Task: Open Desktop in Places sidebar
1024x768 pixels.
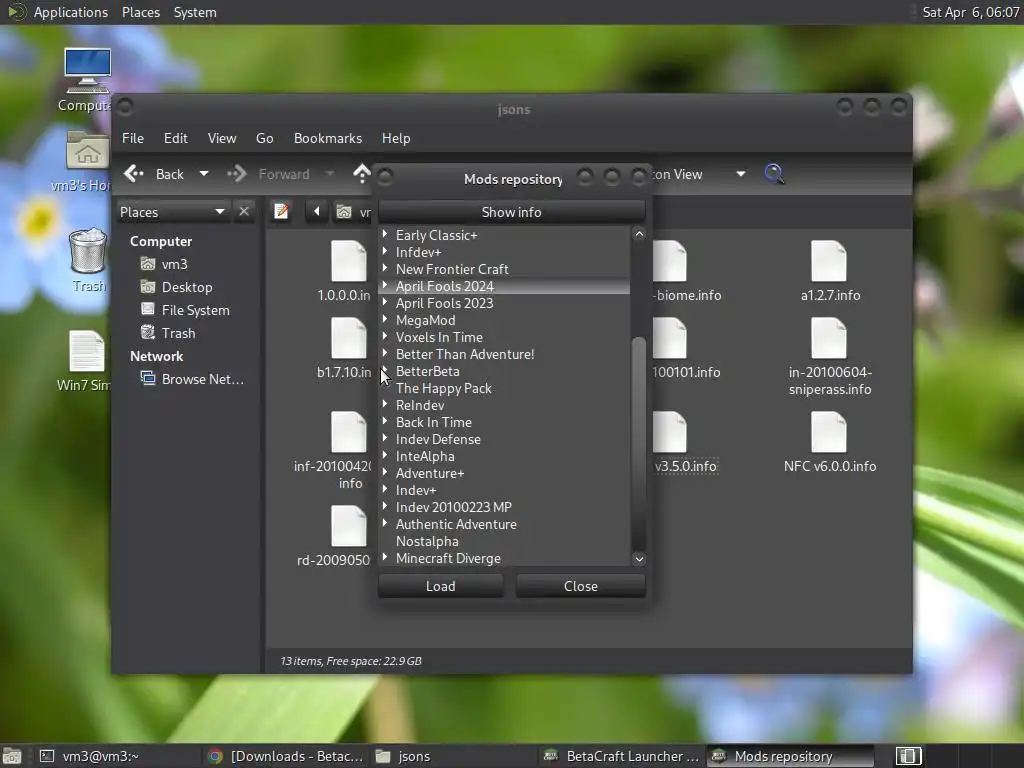Action: [x=186, y=287]
